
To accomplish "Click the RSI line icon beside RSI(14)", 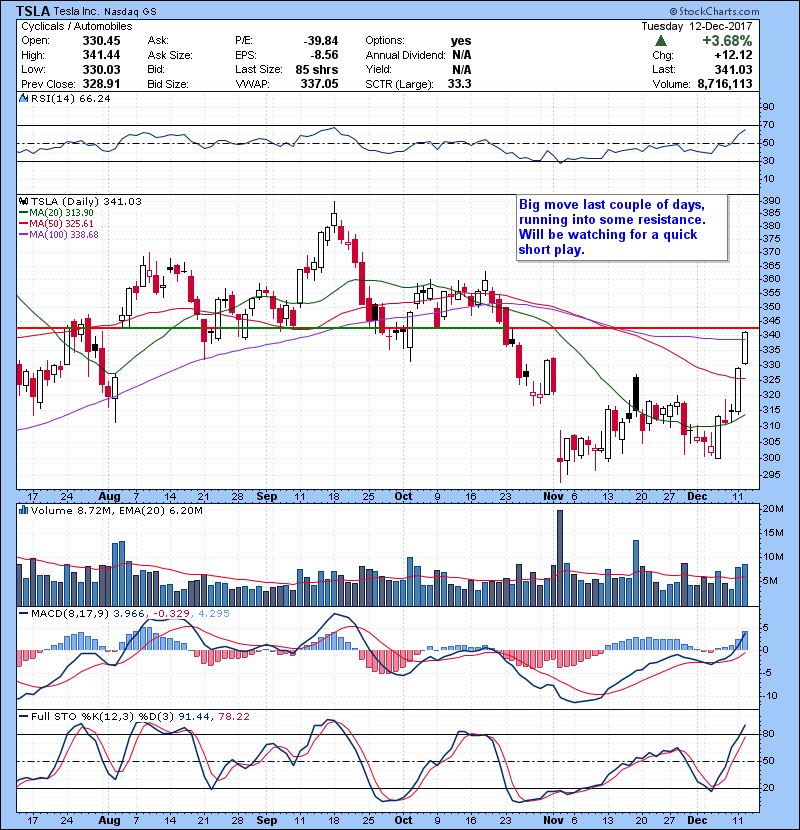I will click(23, 98).
